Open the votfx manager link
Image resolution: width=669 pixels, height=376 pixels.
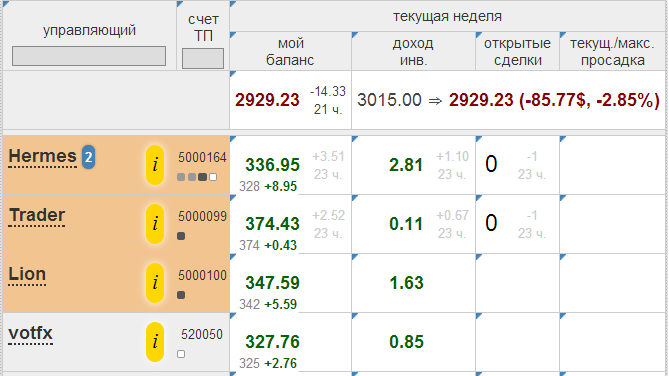(x=31, y=333)
